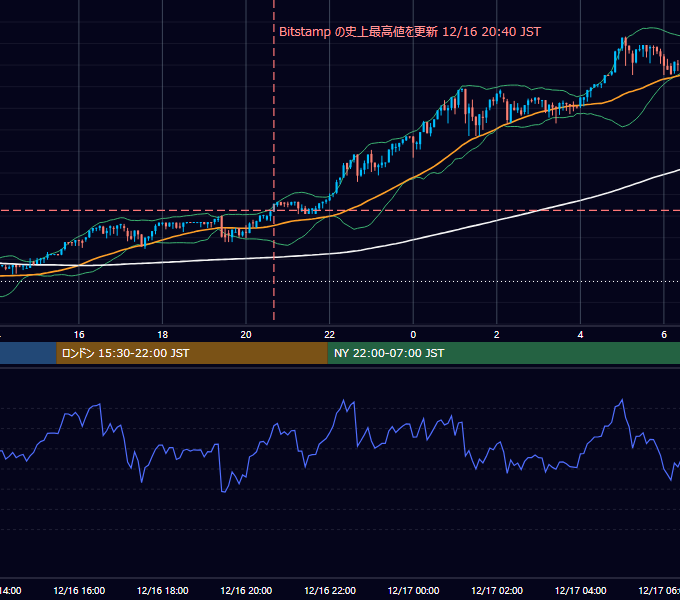Click the 12/17 02:00 date label
The height and width of the screenshot is (600, 680).
click(x=497, y=590)
